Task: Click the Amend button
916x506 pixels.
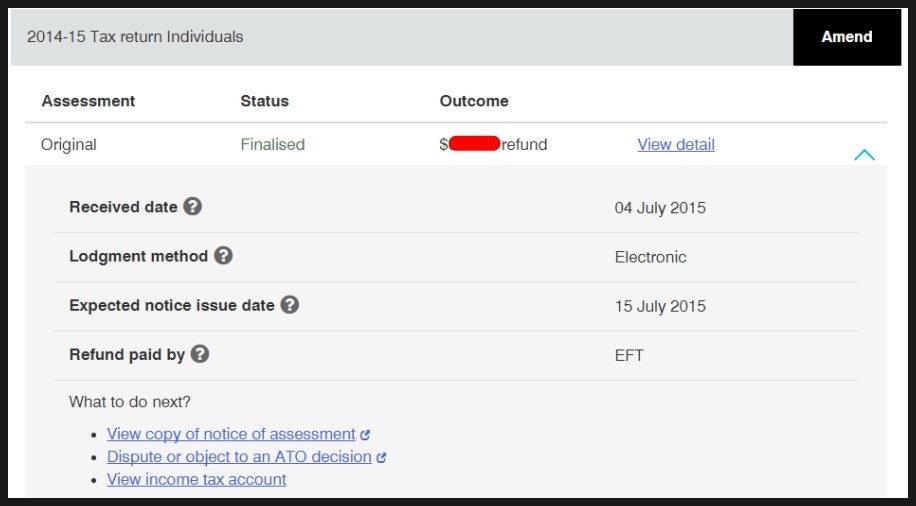Action: click(846, 37)
